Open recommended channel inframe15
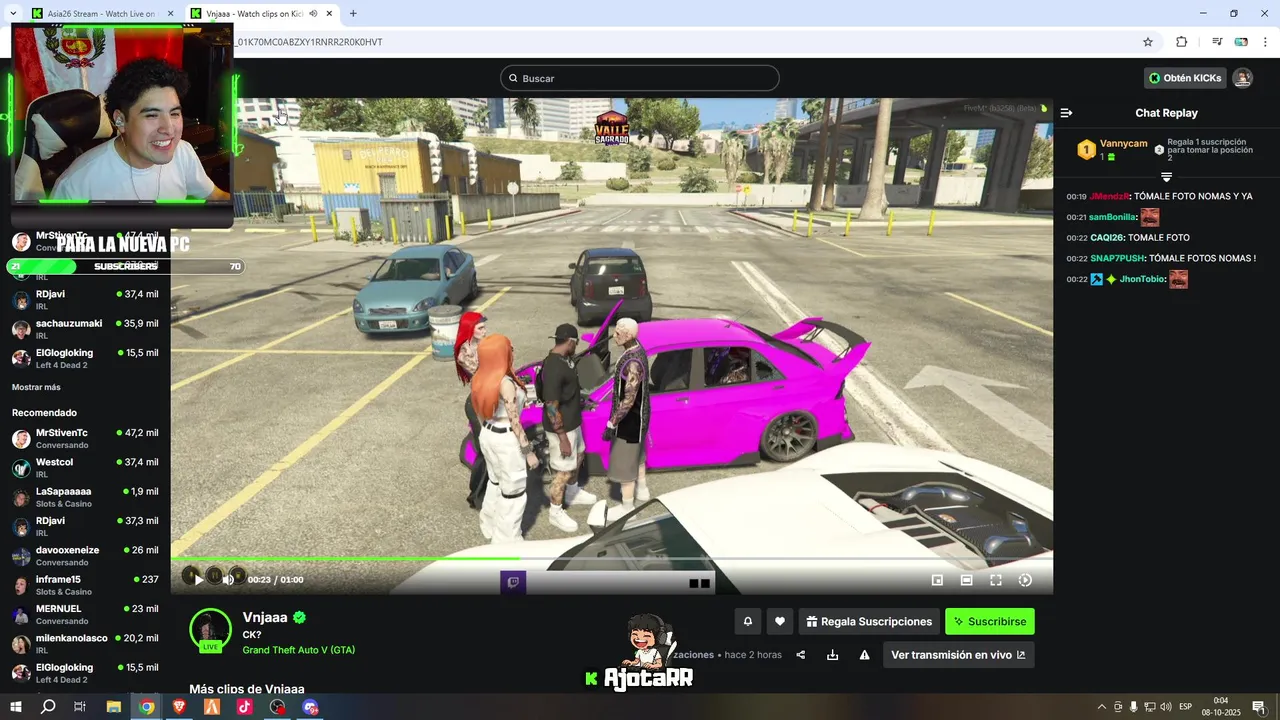1280x720 pixels. [85, 585]
